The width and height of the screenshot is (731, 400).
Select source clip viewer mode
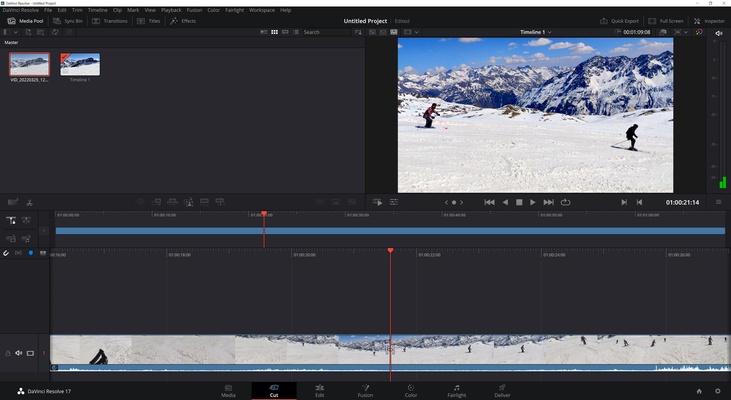pos(372,32)
